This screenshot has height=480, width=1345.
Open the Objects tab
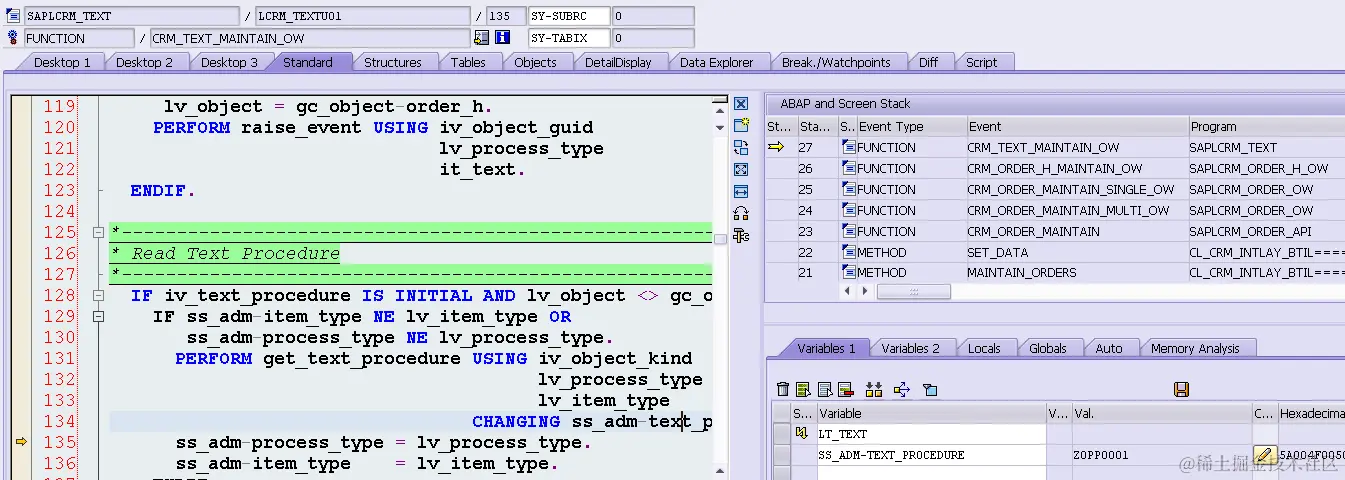click(x=535, y=62)
